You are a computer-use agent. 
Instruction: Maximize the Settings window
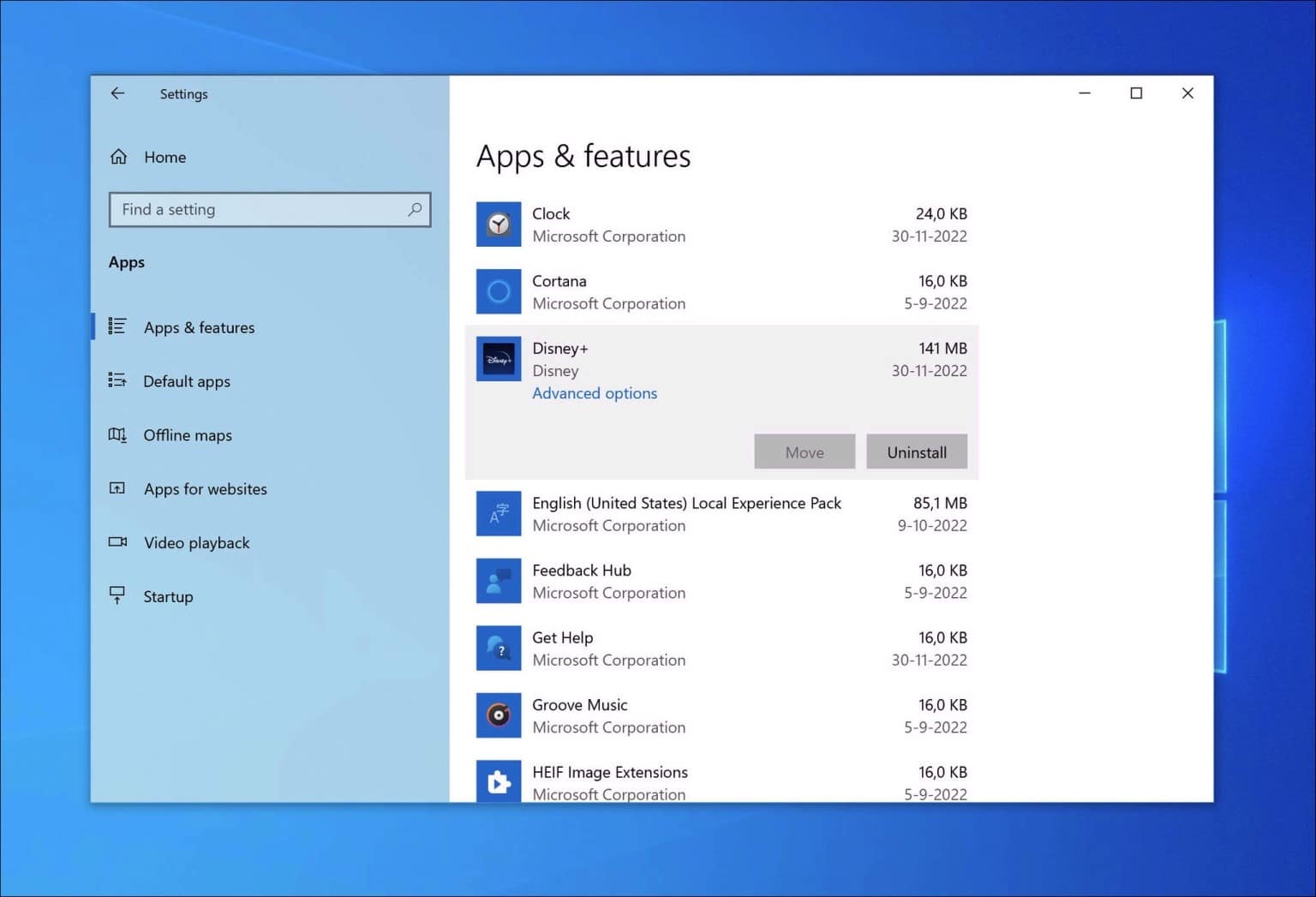[1136, 93]
